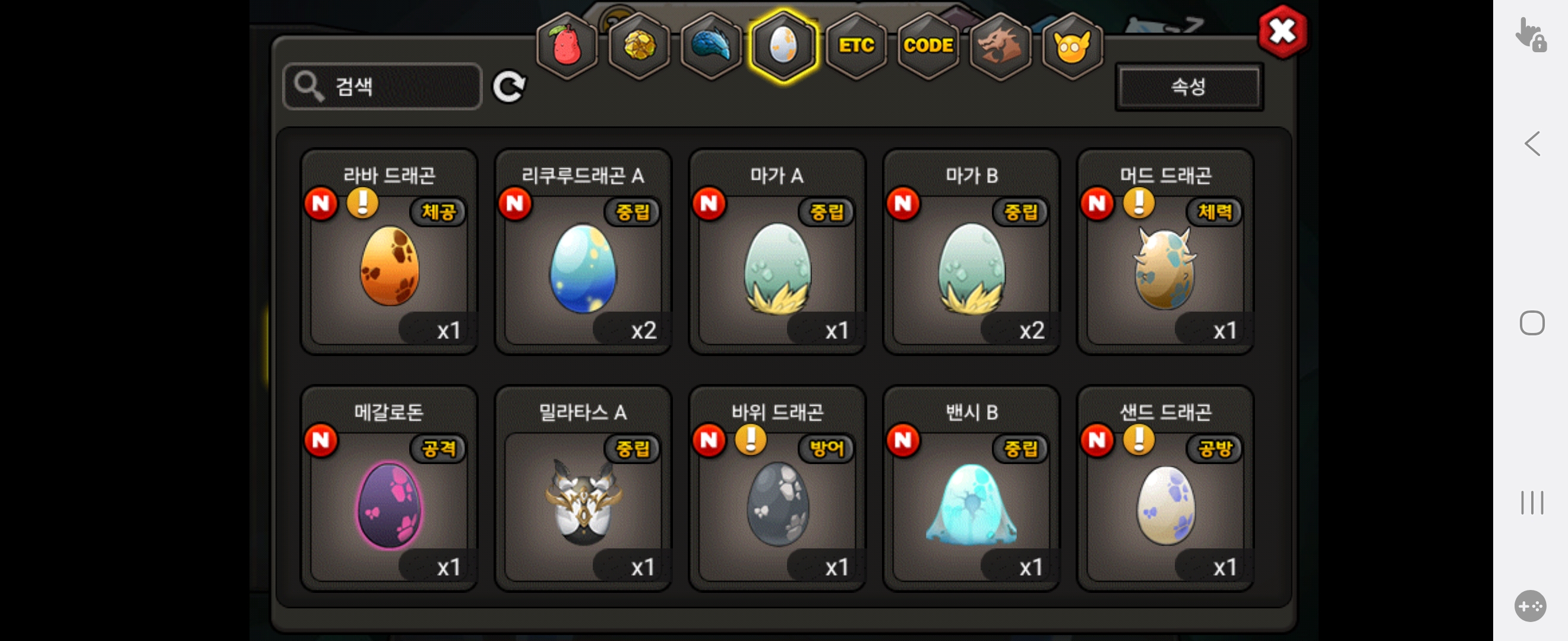Switch to the blue dragon scale tab

click(x=711, y=46)
